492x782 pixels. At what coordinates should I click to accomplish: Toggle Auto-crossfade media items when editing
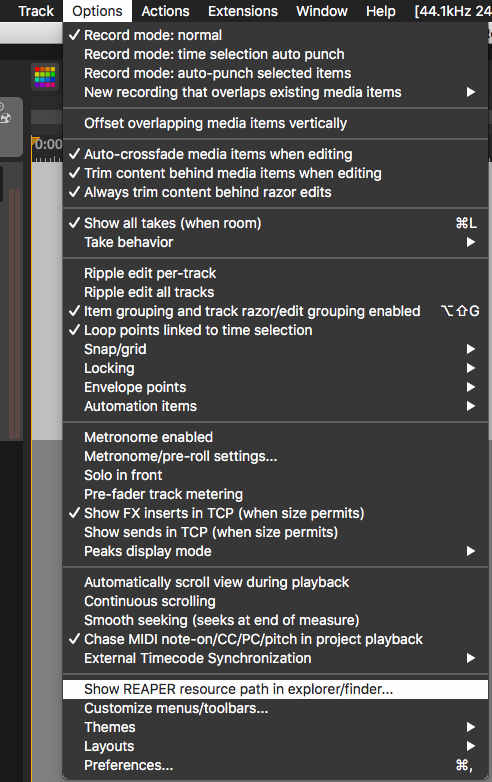tap(275, 154)
